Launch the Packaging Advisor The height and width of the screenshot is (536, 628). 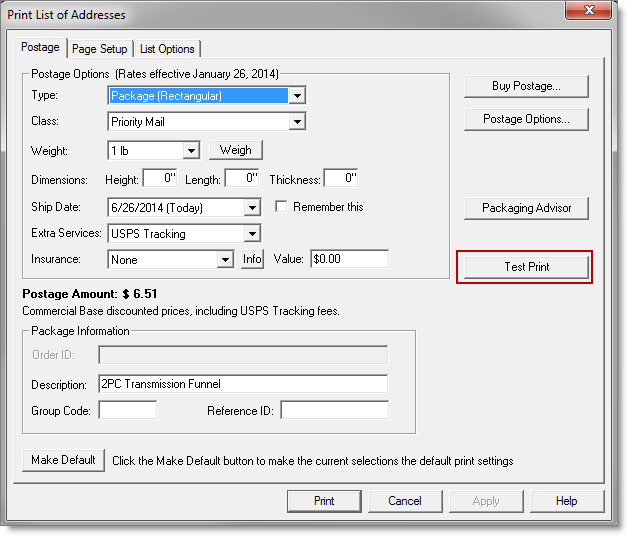pos(526,208)
